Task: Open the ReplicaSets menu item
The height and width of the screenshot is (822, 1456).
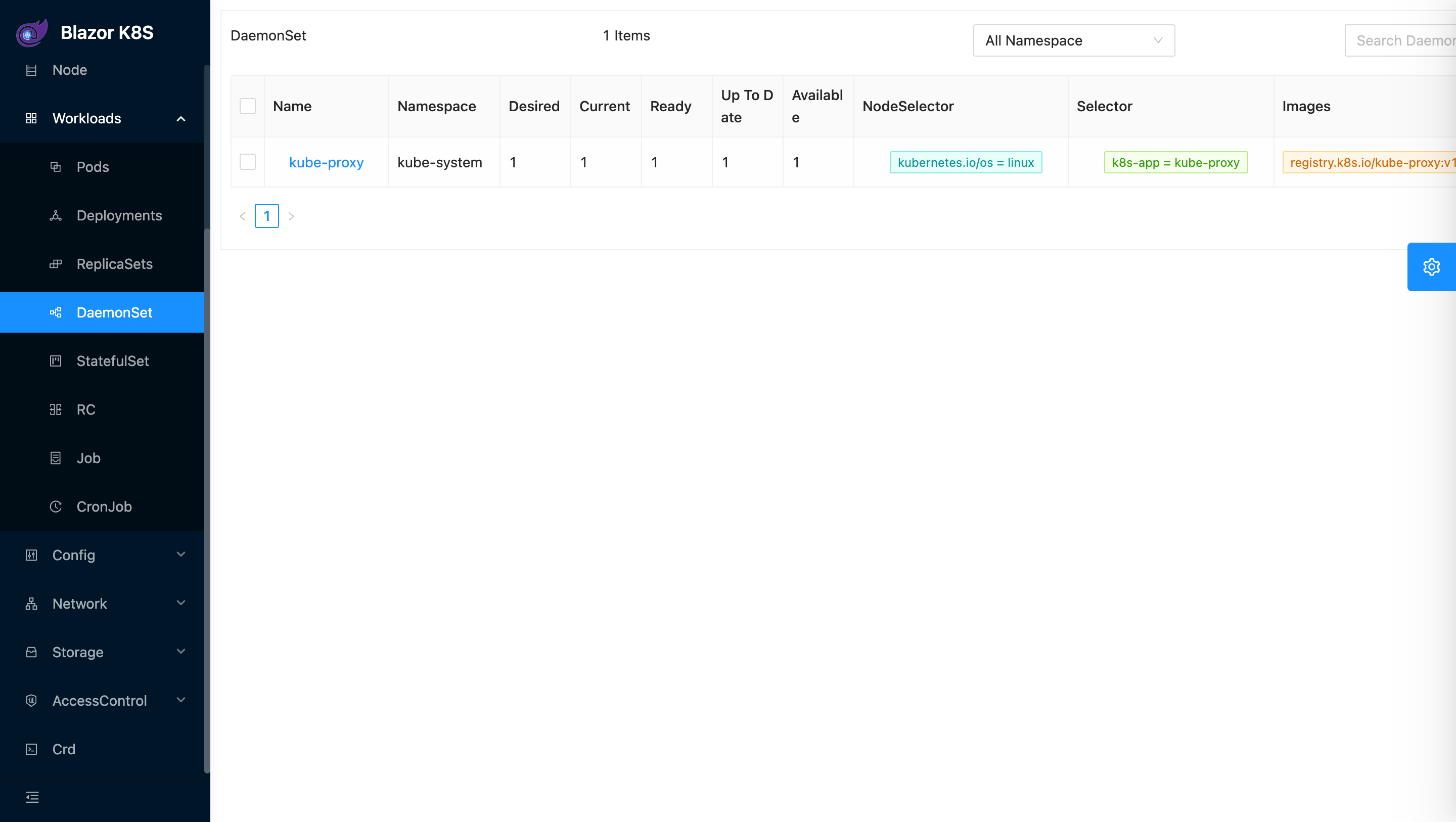Action: pyautogui.click(x=102, y=264)
